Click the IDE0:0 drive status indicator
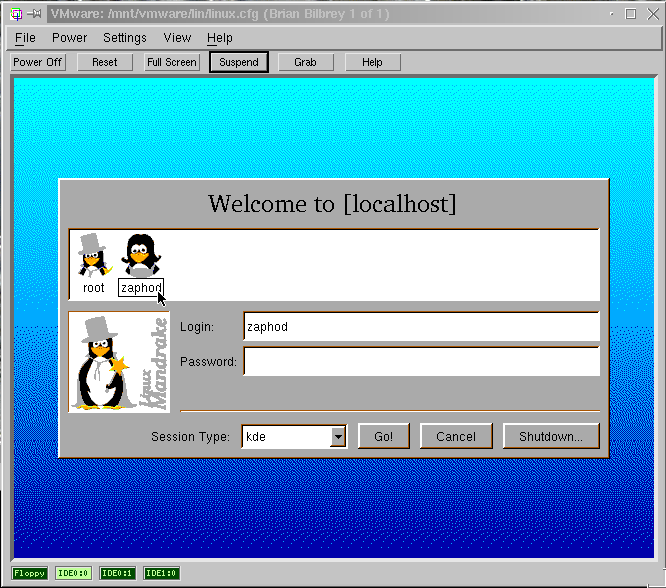Screen dimensions: 666x588 click(74, 573)
